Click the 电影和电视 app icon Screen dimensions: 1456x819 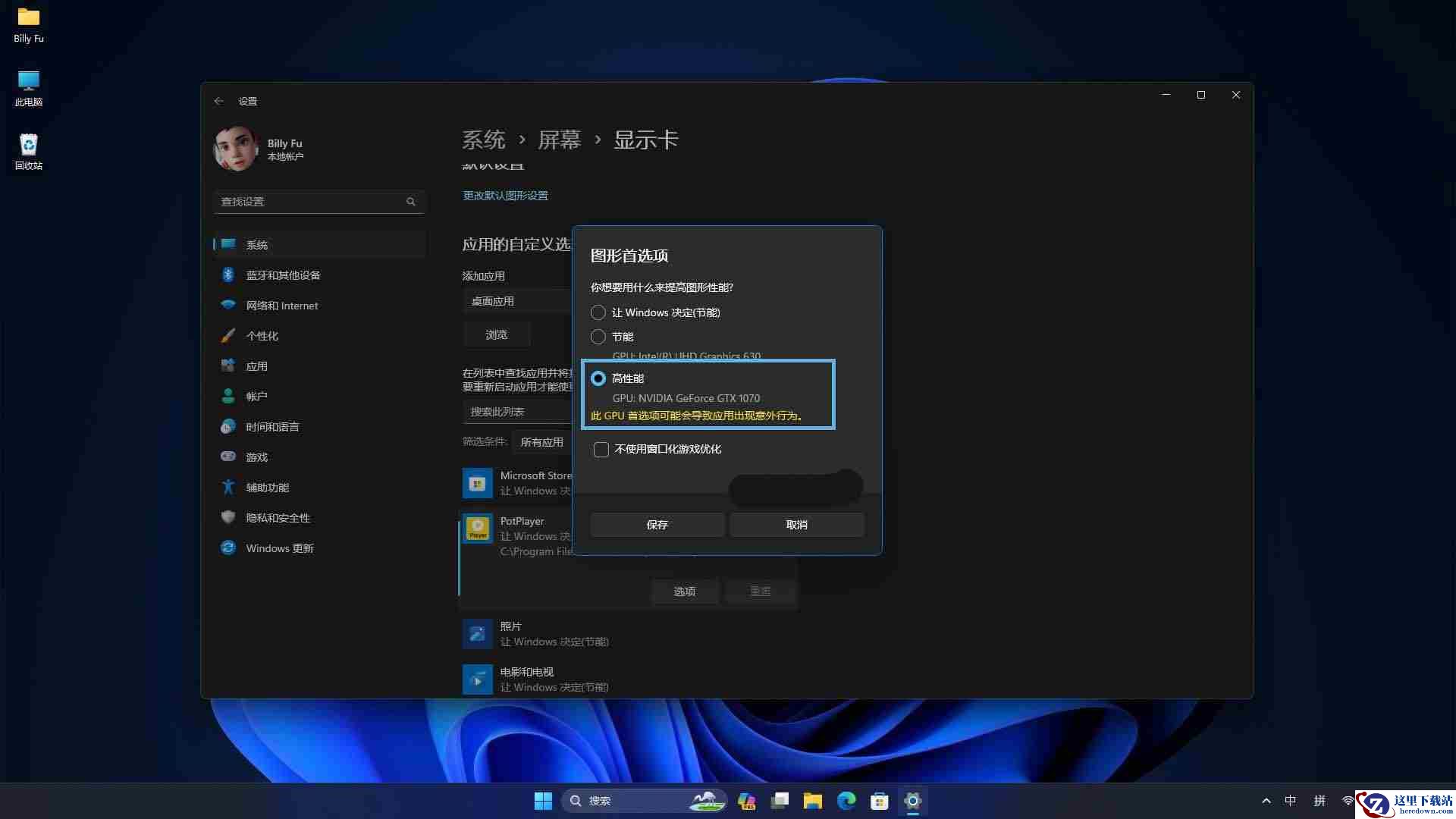[x=478, y=679]
